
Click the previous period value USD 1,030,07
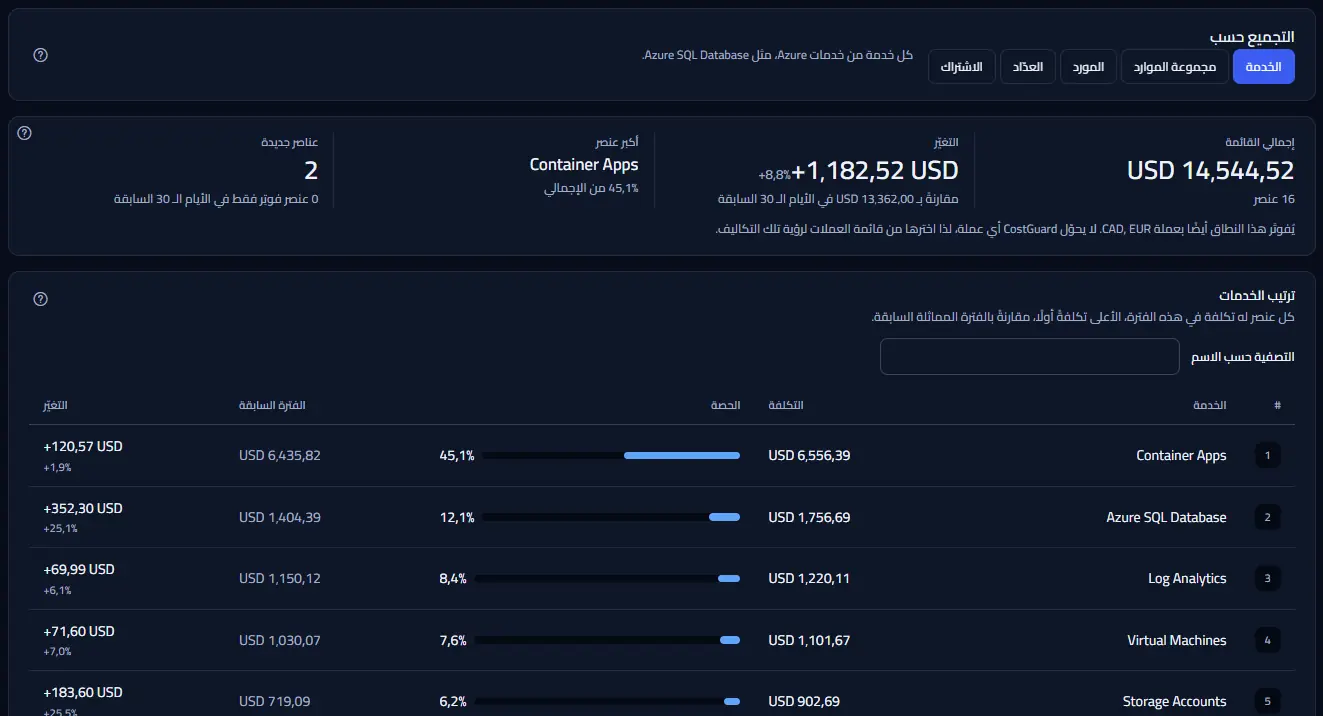[280, 640]
